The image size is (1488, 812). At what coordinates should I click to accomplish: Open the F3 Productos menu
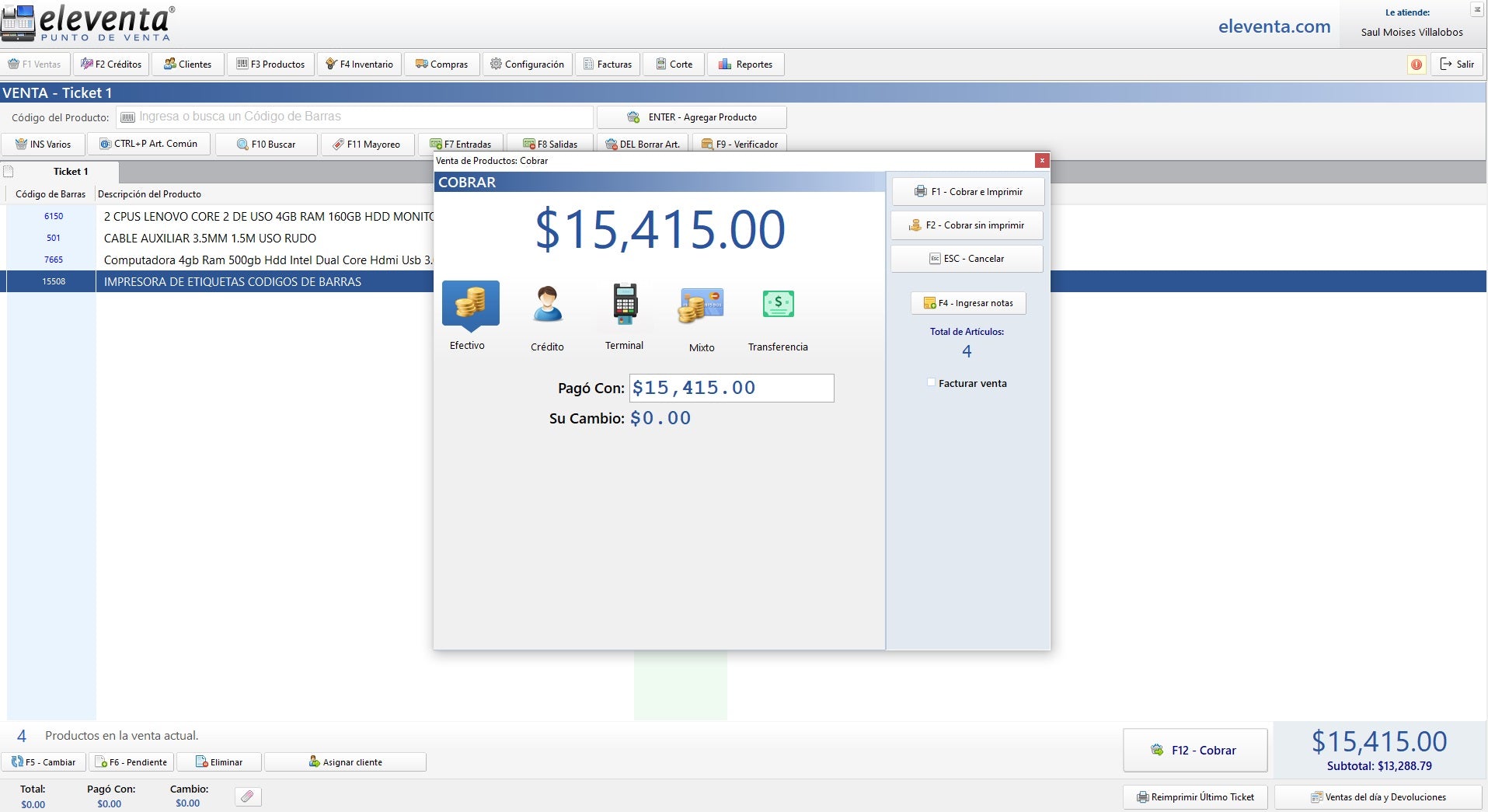(x=271, y=64)
